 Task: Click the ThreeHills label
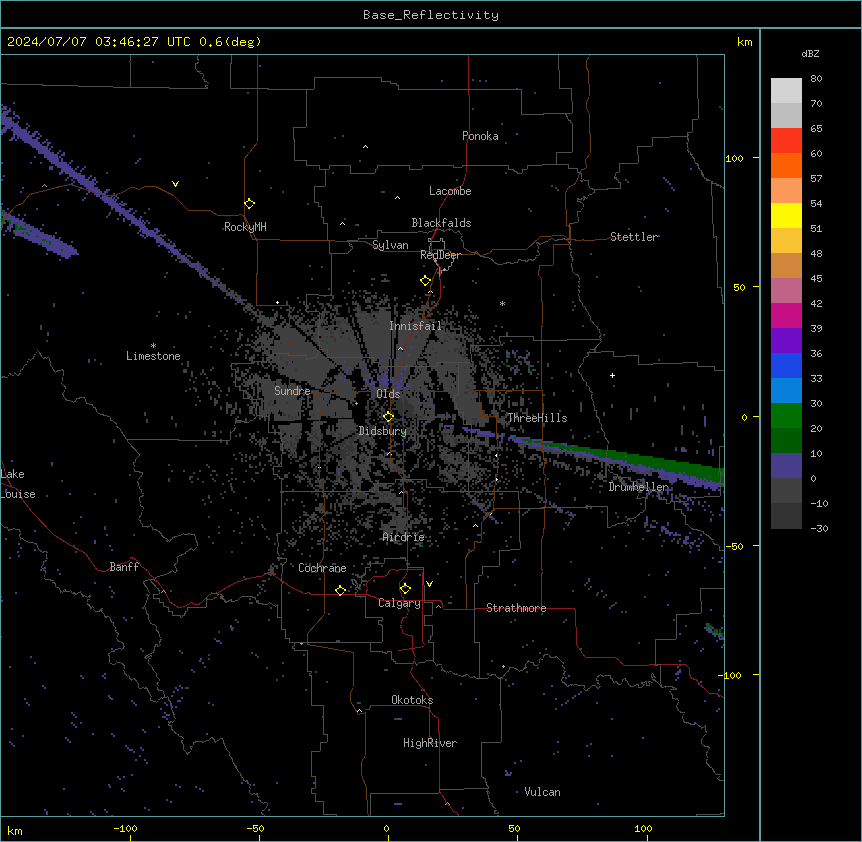pos(537,418)
